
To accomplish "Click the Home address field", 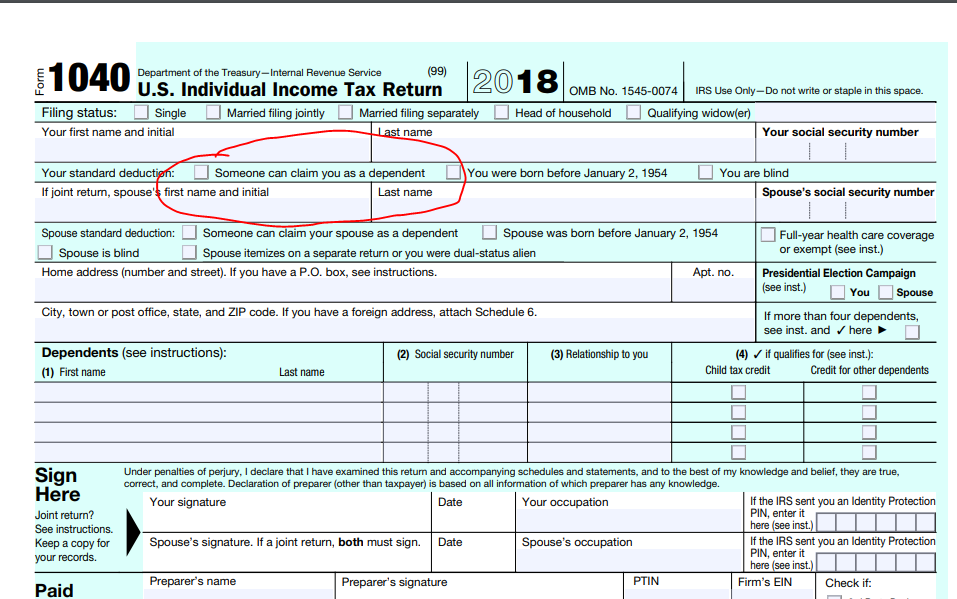I will coord(353,290).
